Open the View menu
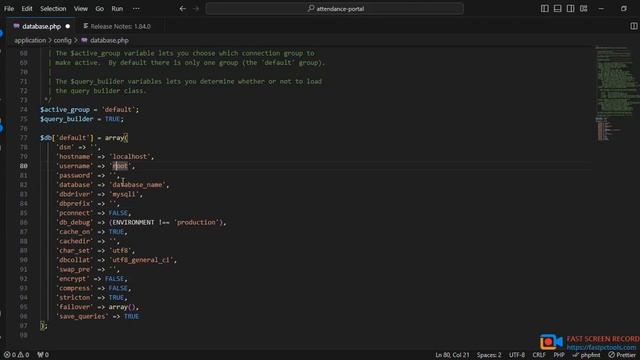This screenshot has height=360, width=640. tap(81, 9)
